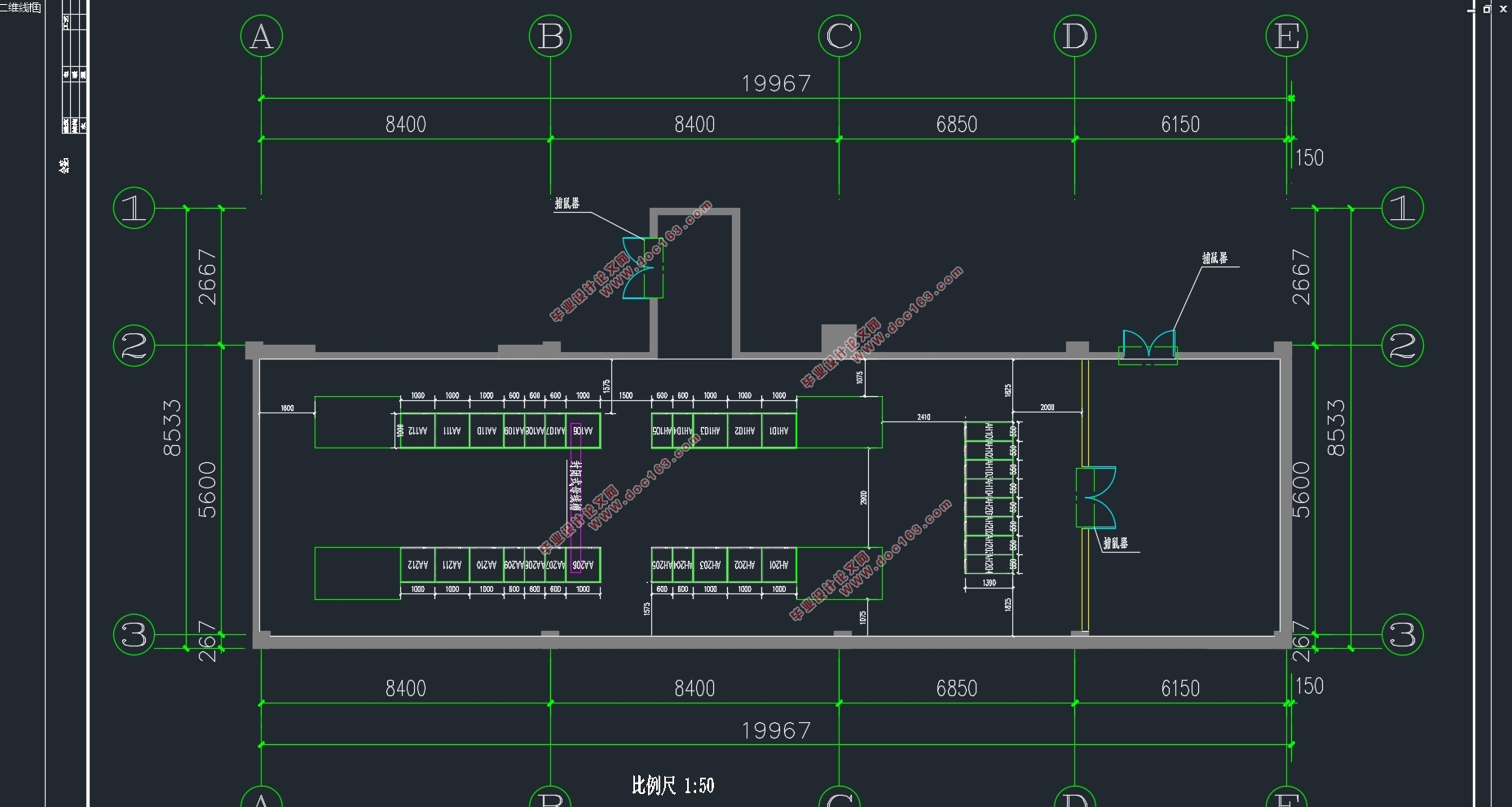Select the 8533 dimension on the right
Screen dimensions: 1512x807
pos(1336,427)
